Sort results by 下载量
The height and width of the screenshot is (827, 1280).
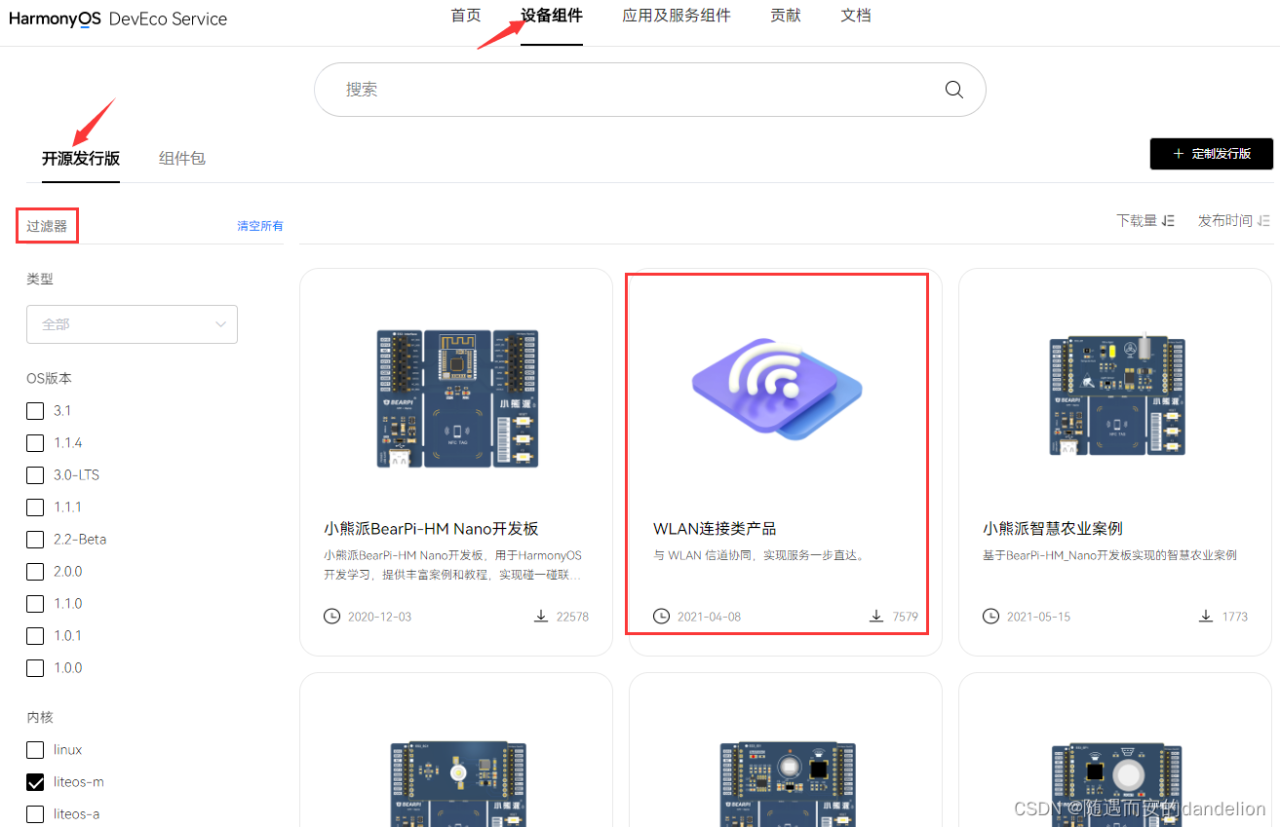point(1146,221)
